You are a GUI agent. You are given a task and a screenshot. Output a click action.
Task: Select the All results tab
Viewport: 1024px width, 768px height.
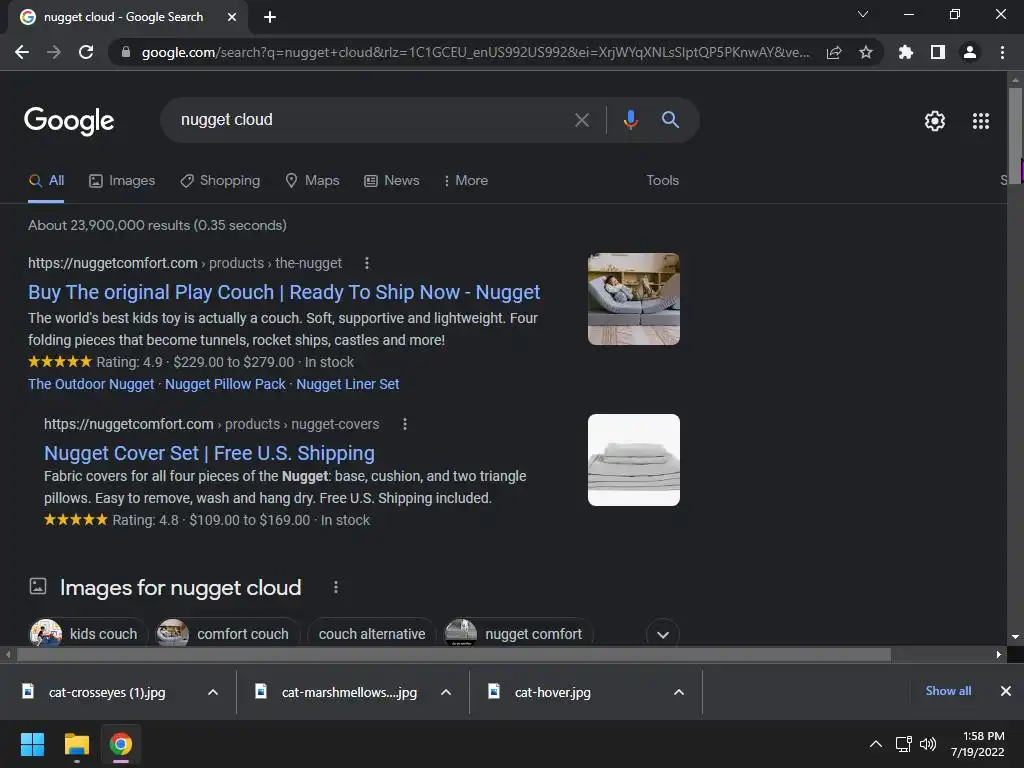[x=46, y=180]
